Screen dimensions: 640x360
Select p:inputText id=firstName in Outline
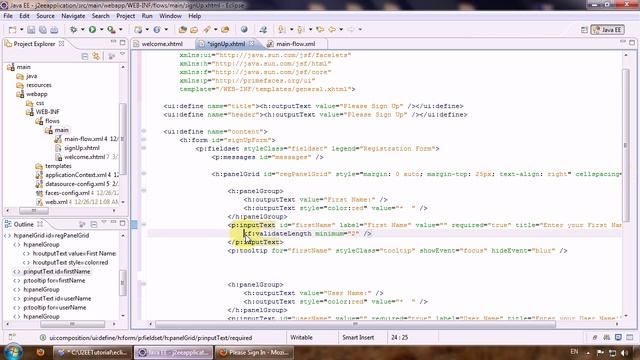pyautogui.click(x=56, y=271)
